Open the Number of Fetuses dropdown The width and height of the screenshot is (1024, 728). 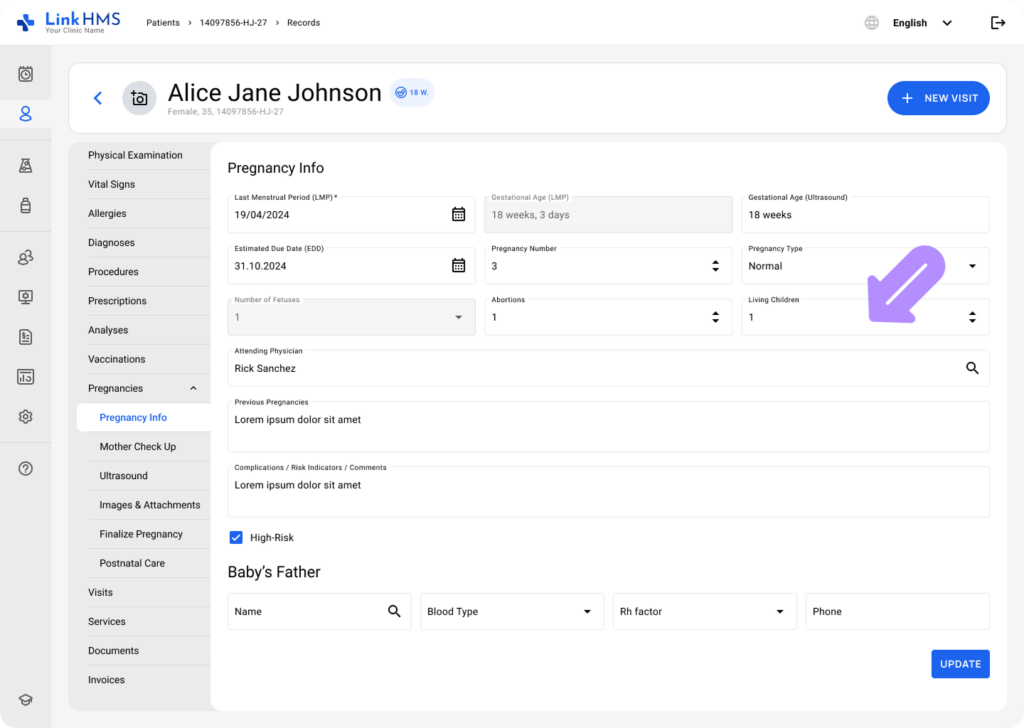[x=351, y=317]
